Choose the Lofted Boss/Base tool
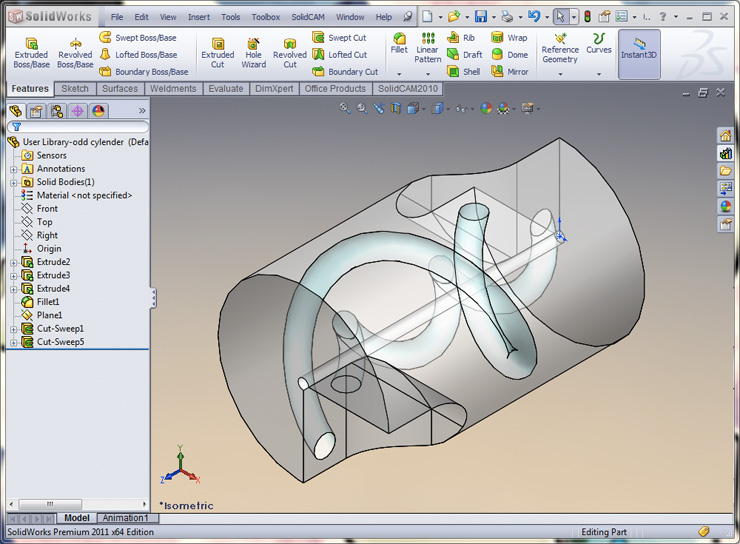 point(138,55)
